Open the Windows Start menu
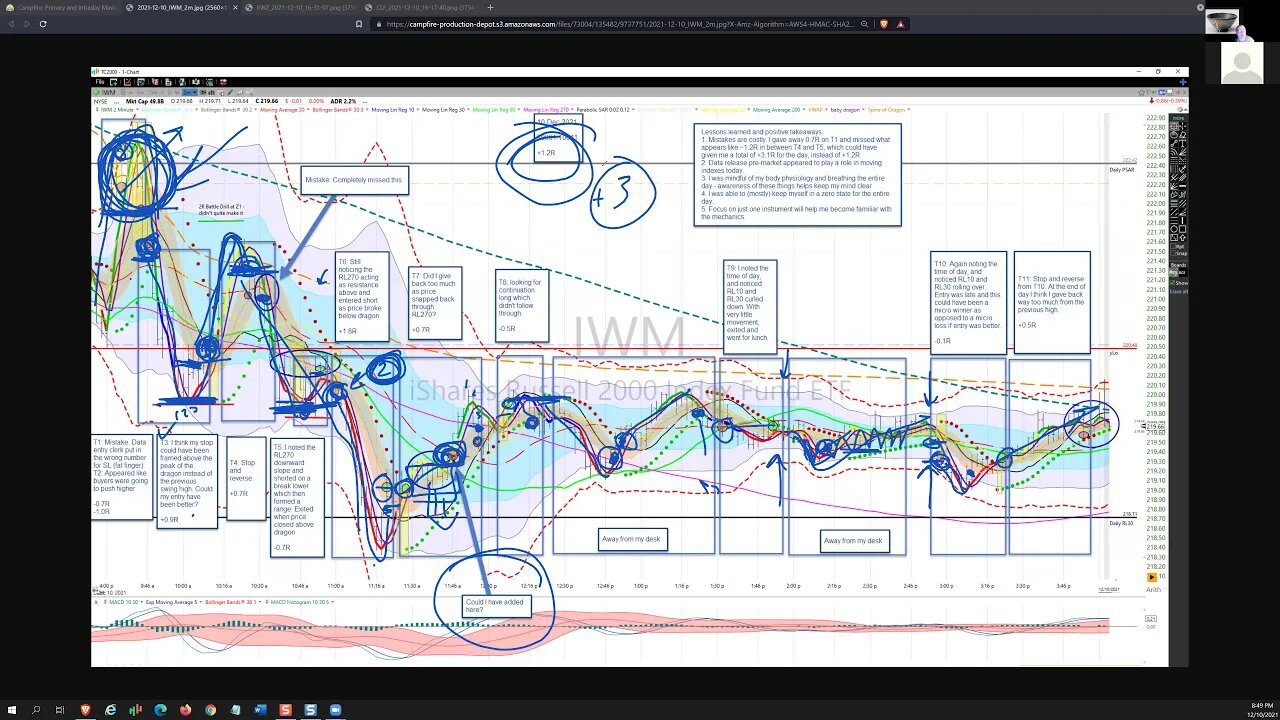Image resolution: width=1280 pixels, height=720 pixels. 12,709
